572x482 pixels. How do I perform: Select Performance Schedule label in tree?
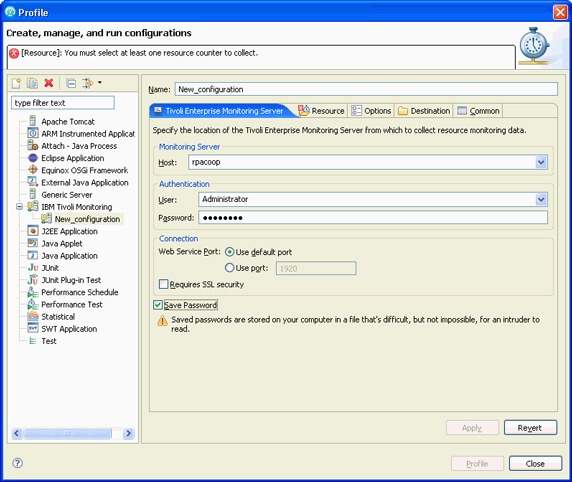pos(80,292)
